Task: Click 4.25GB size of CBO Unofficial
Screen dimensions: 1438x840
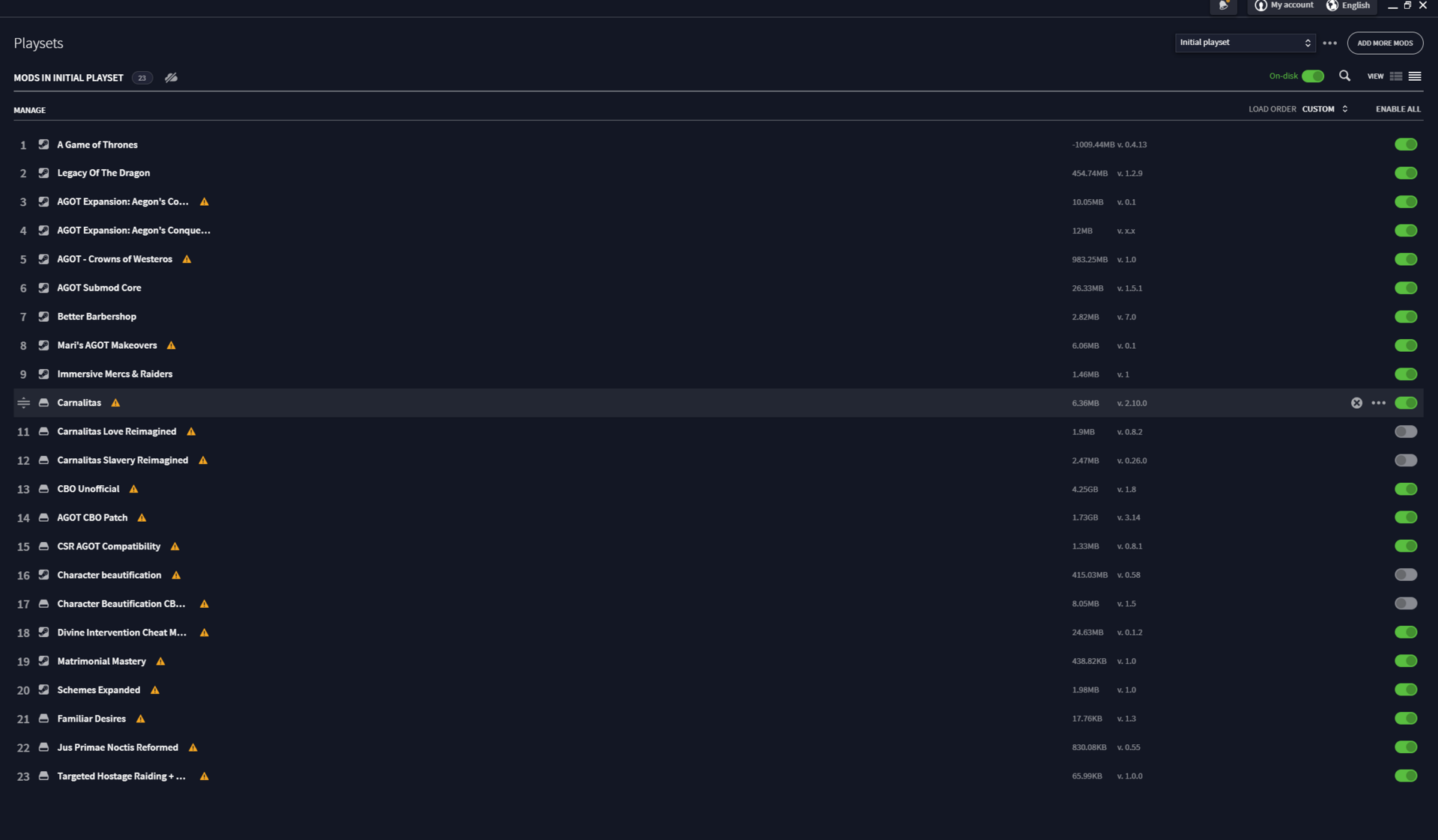Action: (1084, 489)
